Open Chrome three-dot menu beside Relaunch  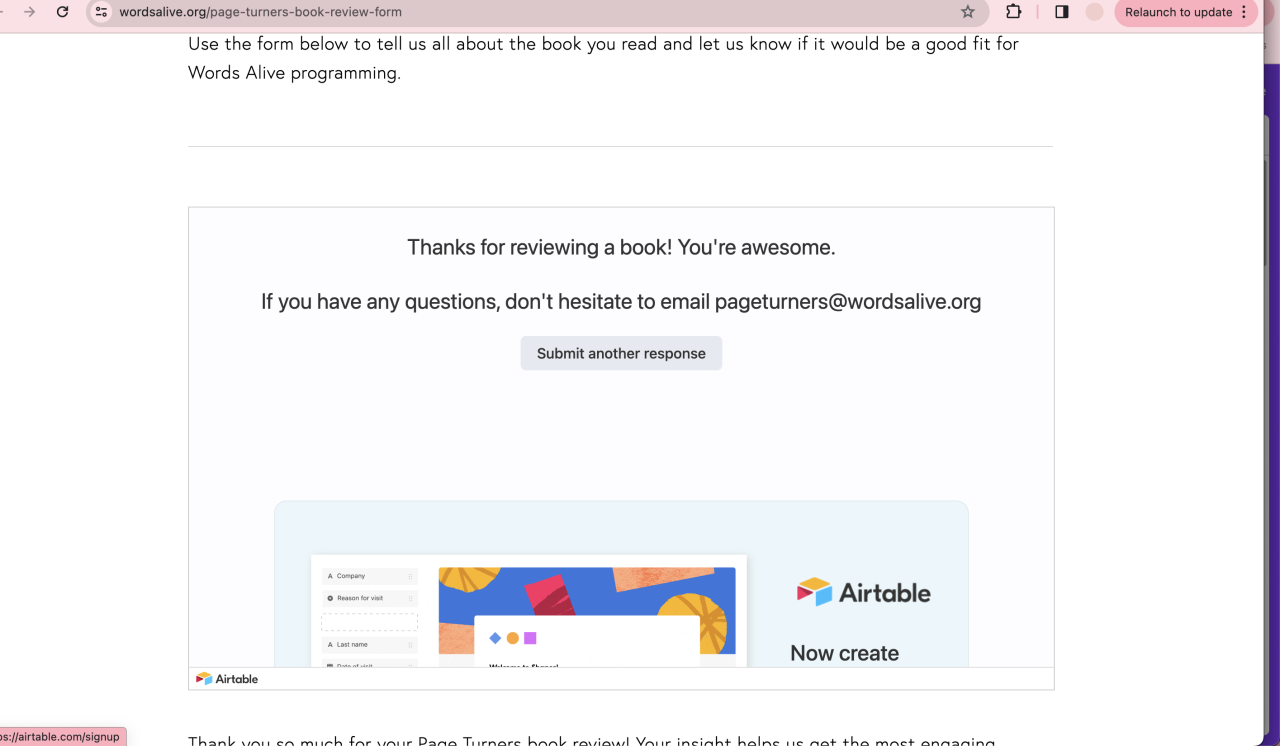click(1244, 12)
